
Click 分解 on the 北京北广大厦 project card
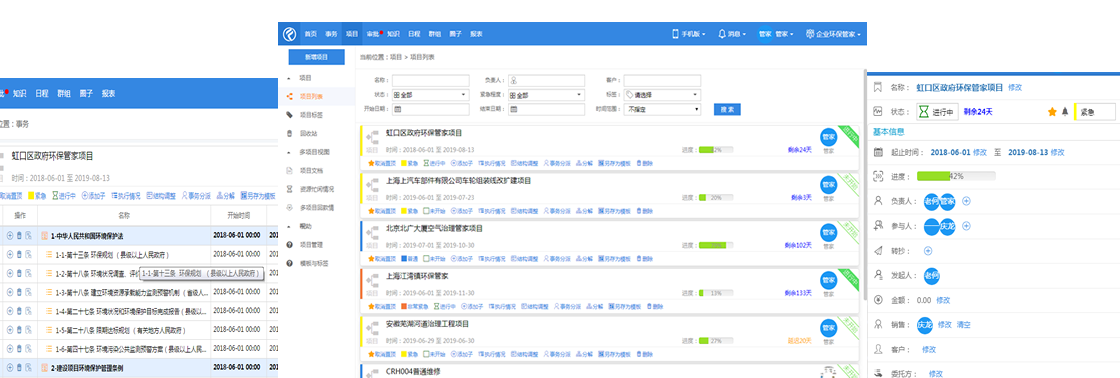pyautogui.click(x=584, y=259)
